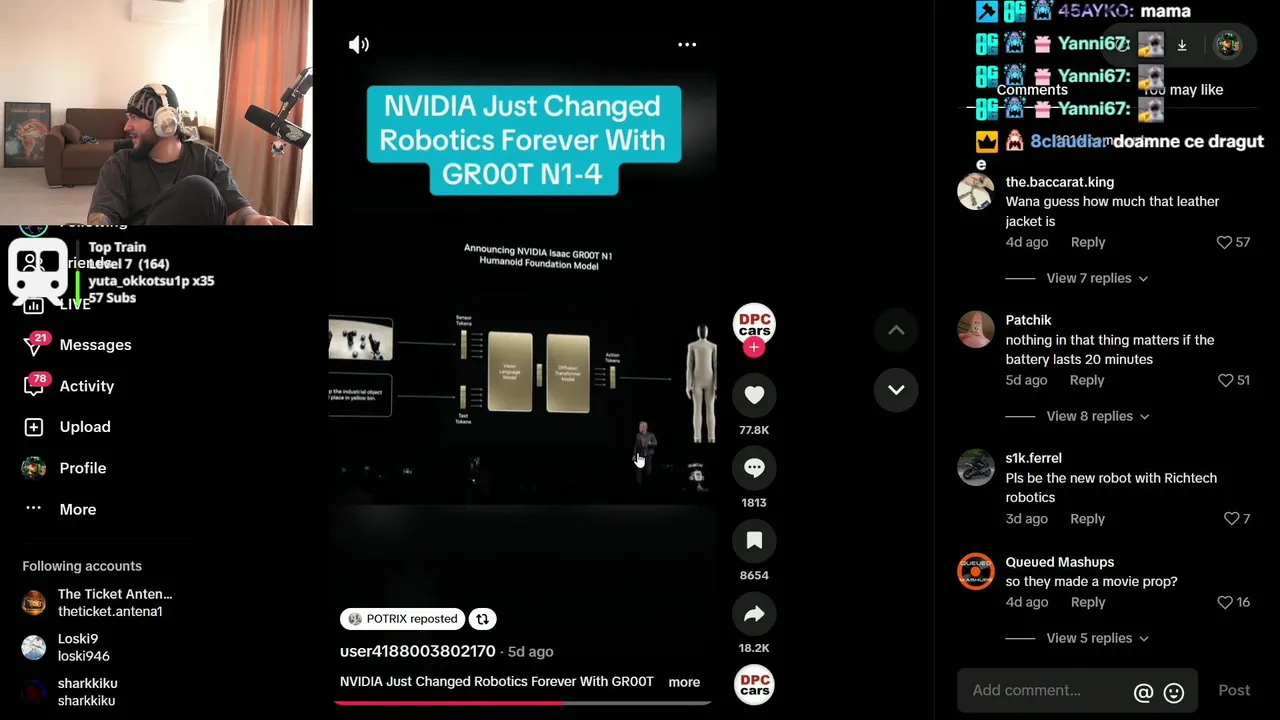Click the.baccarat.king username
Image resolution: width=1280 pixels, height=720 pixels.
(x=1059, y=182)
